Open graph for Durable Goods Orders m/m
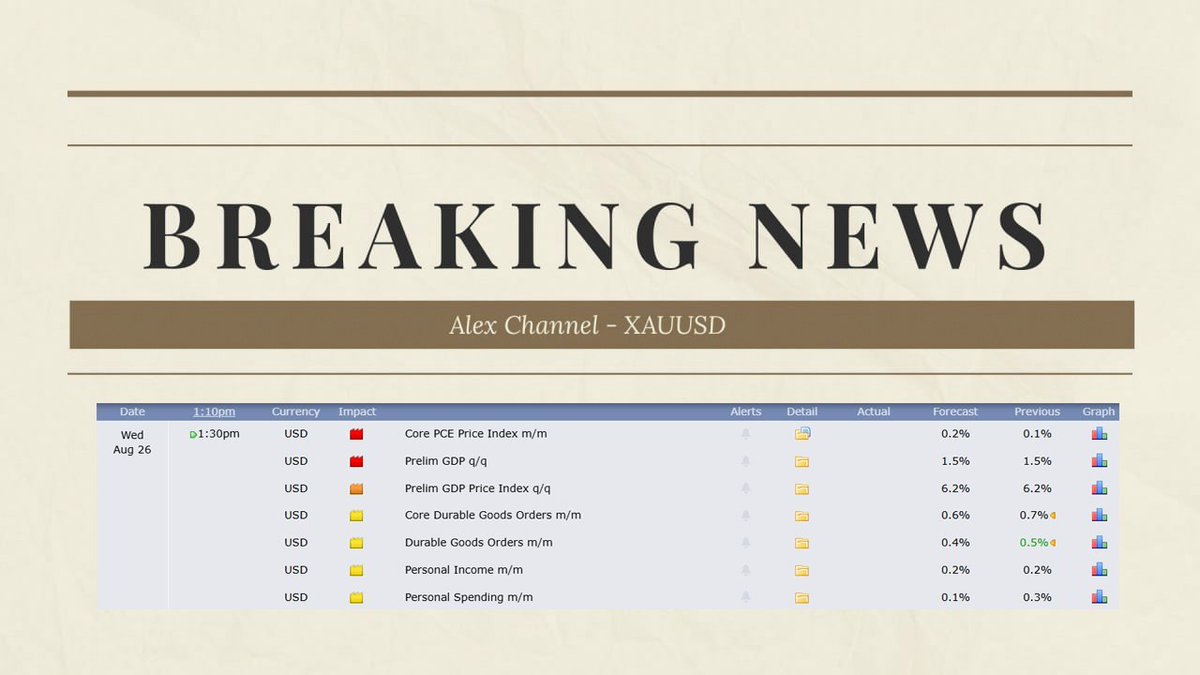The height and width of the screenshot is (675, 1200). (x=1099, y=542)
